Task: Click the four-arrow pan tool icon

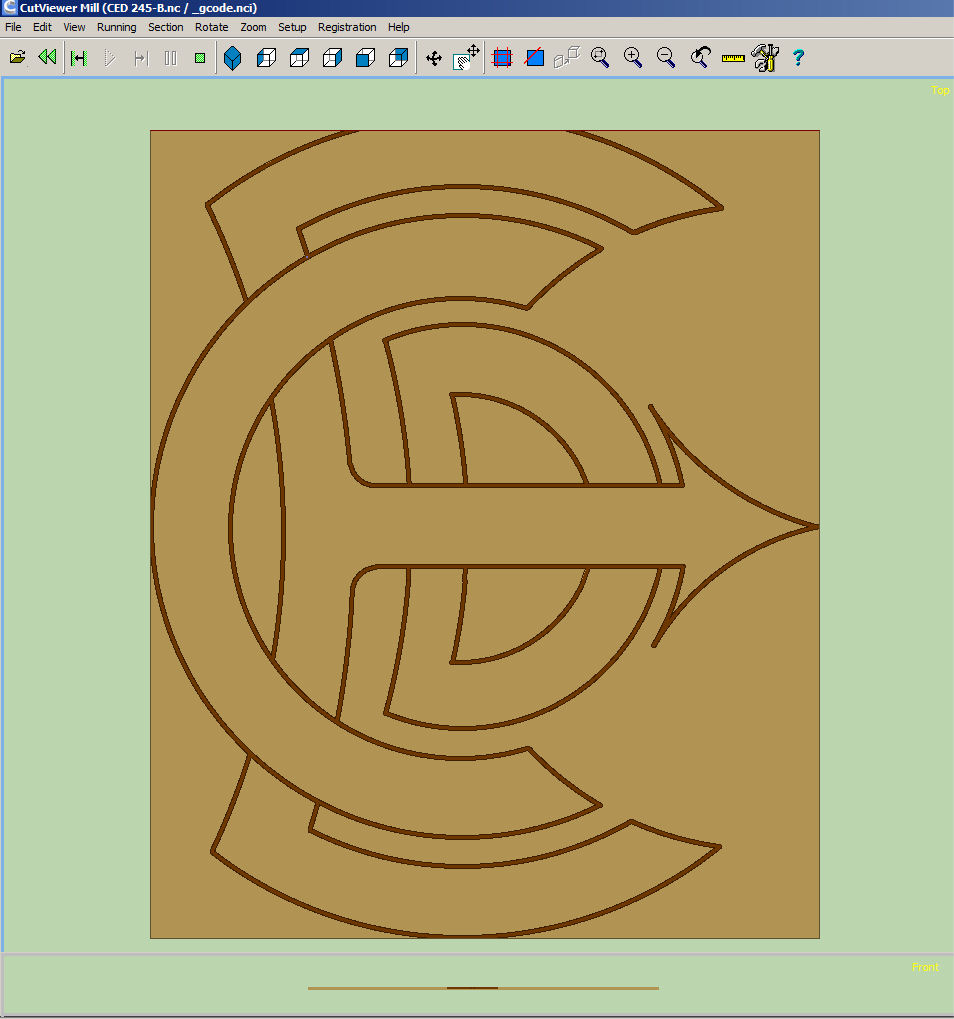Action: [x=434, y=58]
